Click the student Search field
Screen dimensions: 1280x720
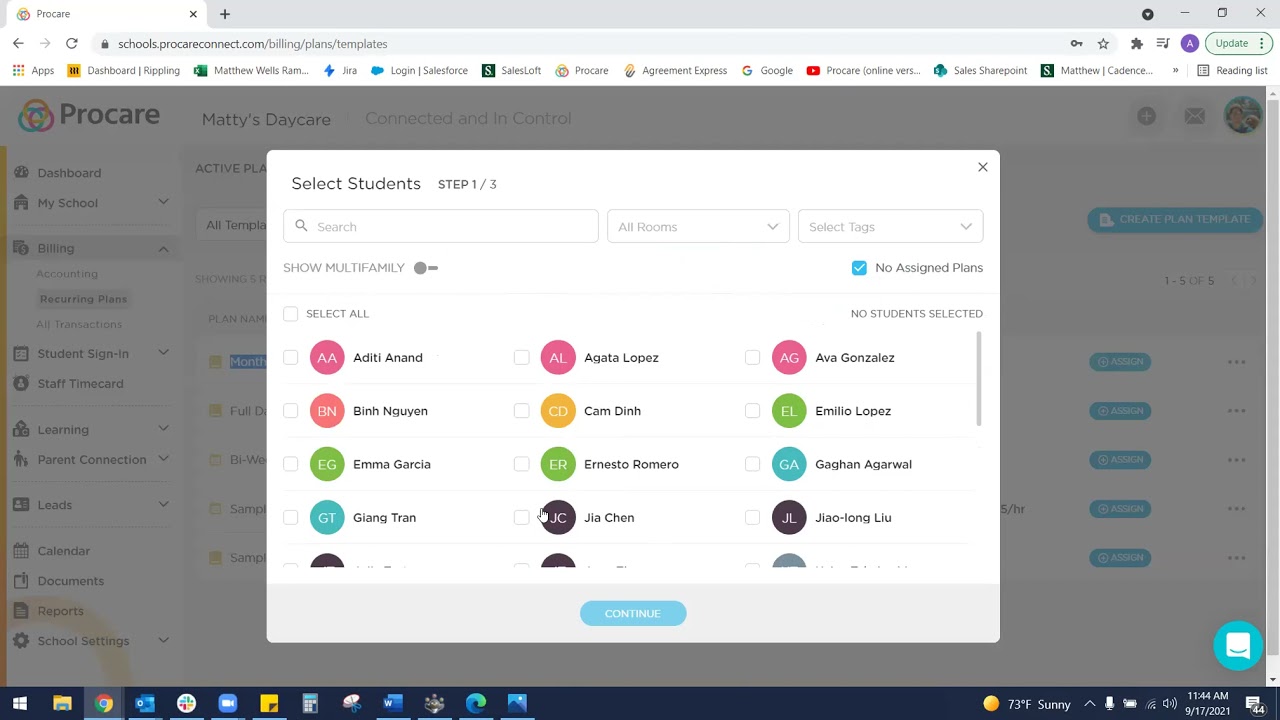click(x=441, y=226)
